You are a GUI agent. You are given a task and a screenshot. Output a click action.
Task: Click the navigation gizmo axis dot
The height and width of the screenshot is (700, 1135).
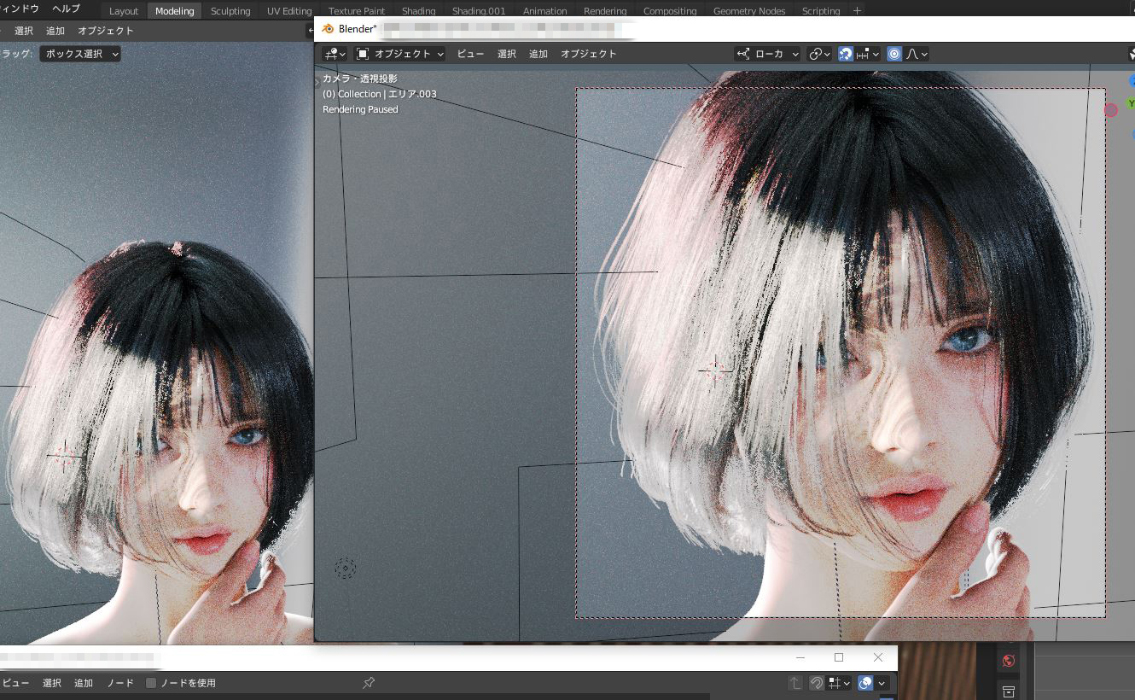pyautogui.click(x=1111, y=110)
